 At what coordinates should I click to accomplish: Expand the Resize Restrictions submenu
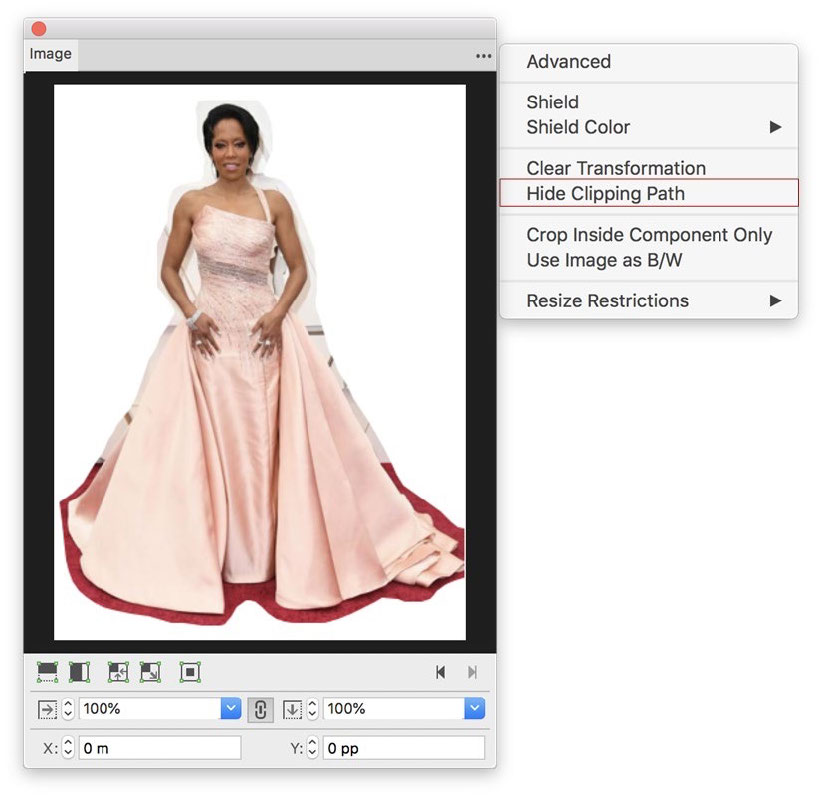point(774,301)
